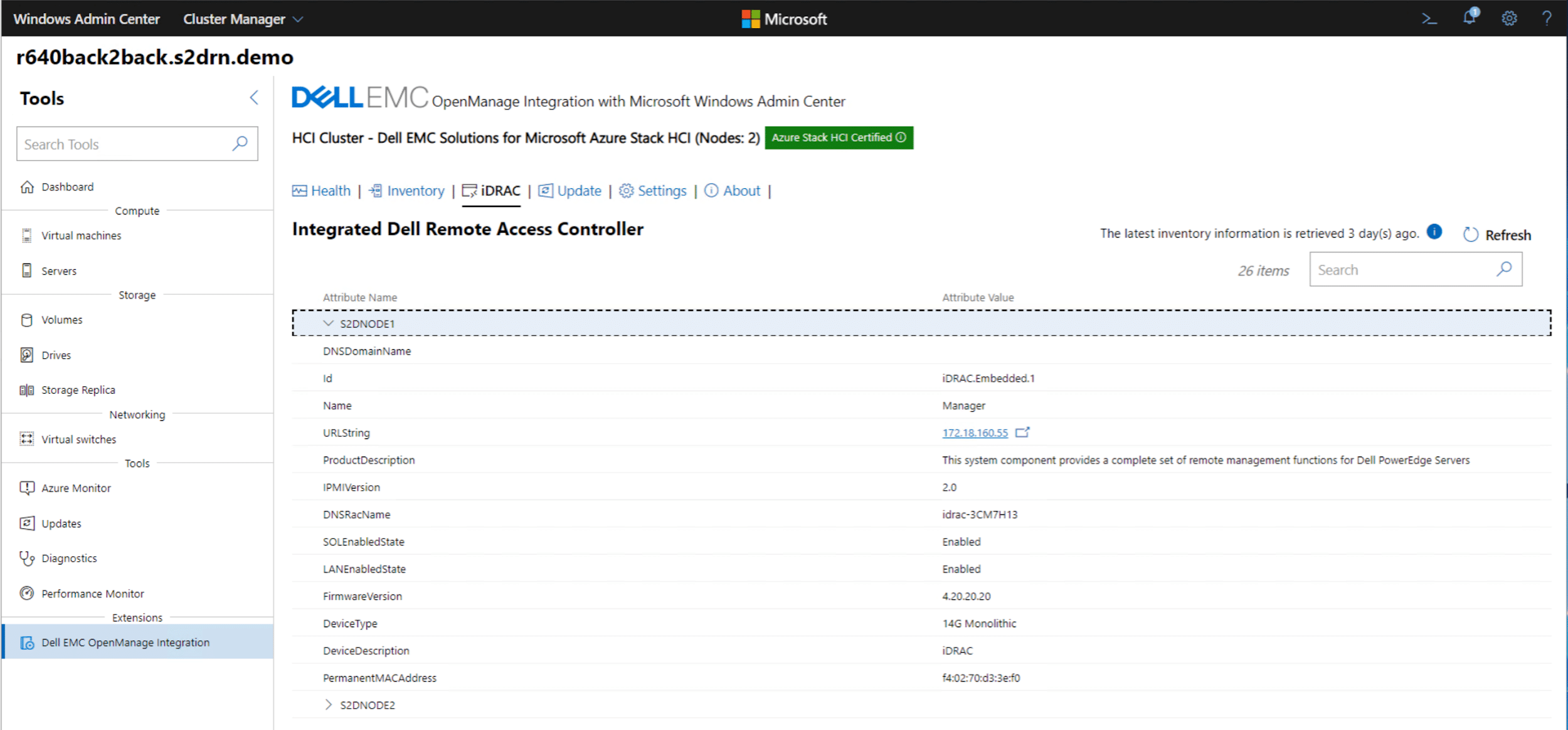Screen dimensions: 1568x730
Task: Open Drives in the sidebar
Action: tap(56, 355)
